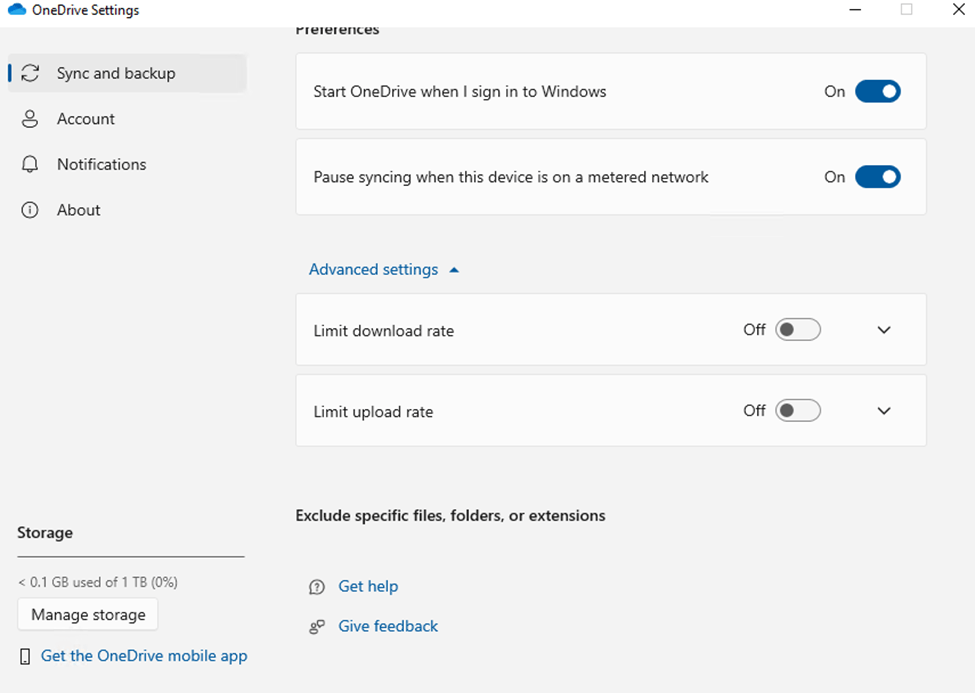Image resolution: width=975 pixels, height=693 pixels.
Task: Close the OneDrive Settings window
Action: 959,9
